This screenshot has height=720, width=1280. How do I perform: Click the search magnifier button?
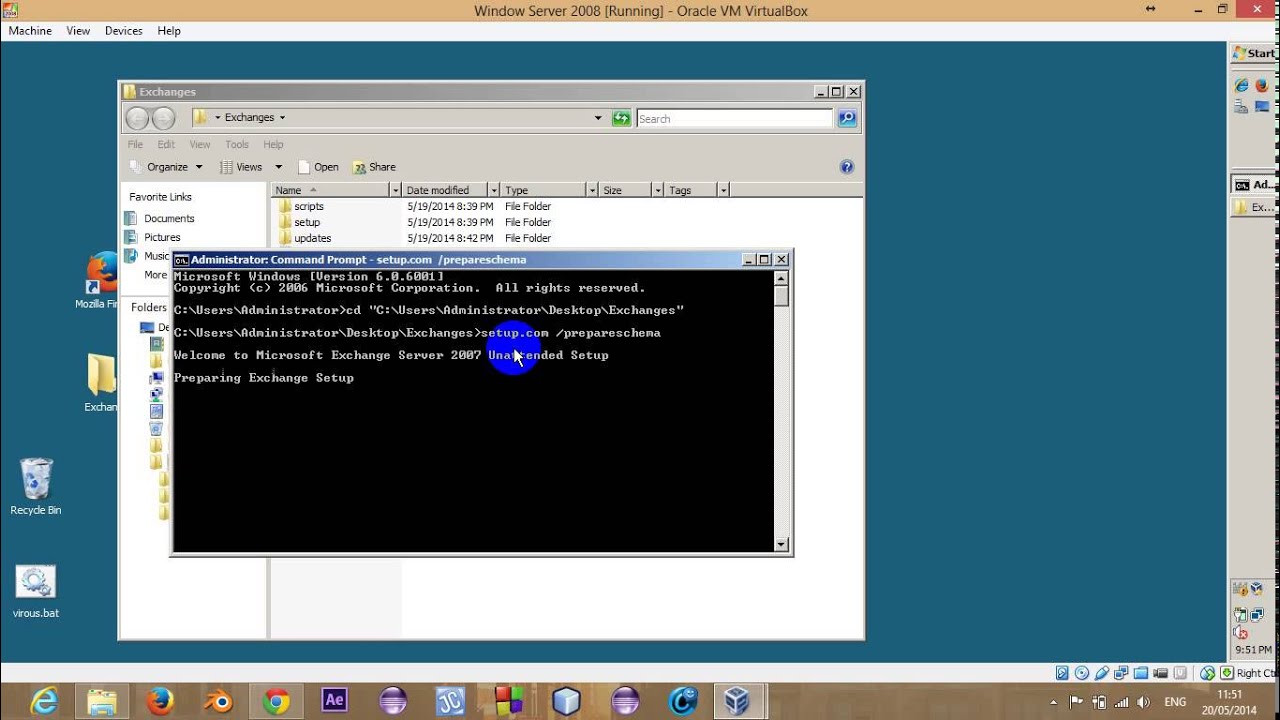[847, 118]
